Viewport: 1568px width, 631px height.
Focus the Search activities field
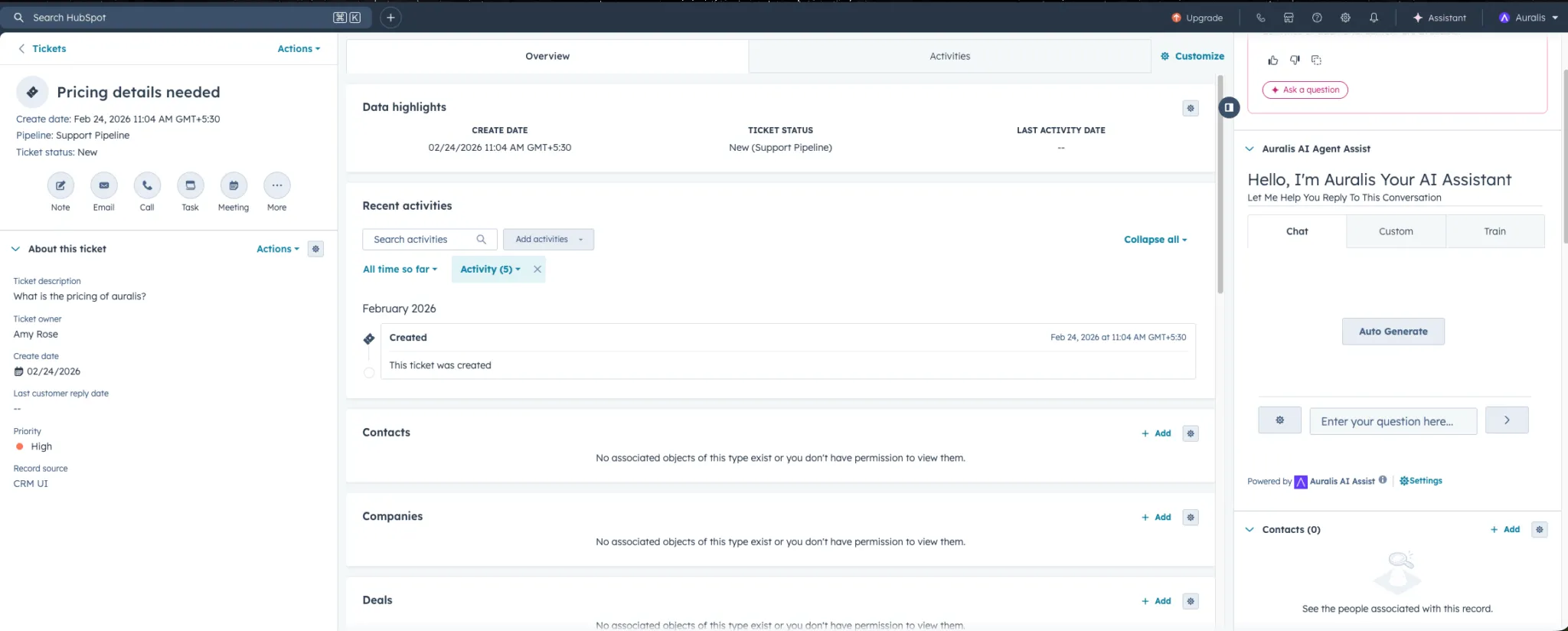(x=430, y=239)
